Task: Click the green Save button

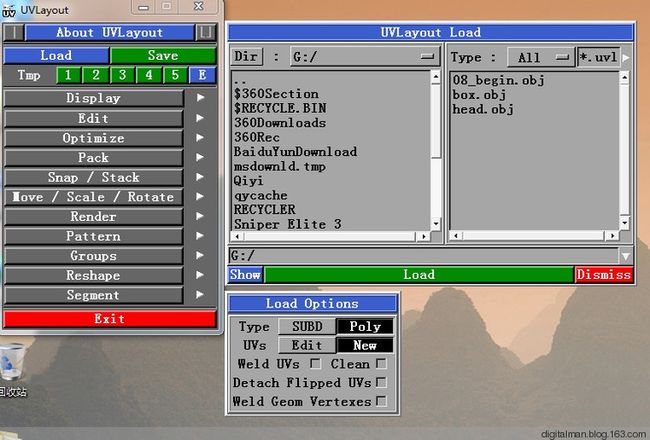Action: 163,55
